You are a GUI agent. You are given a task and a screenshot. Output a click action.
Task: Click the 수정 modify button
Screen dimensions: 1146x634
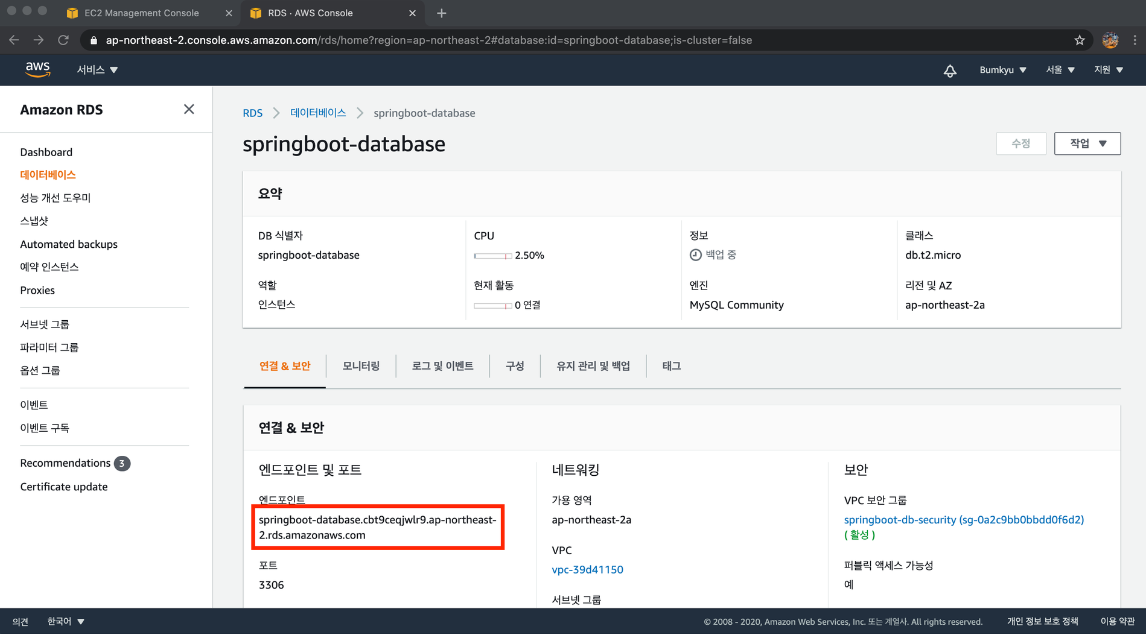click(1021, 143)
